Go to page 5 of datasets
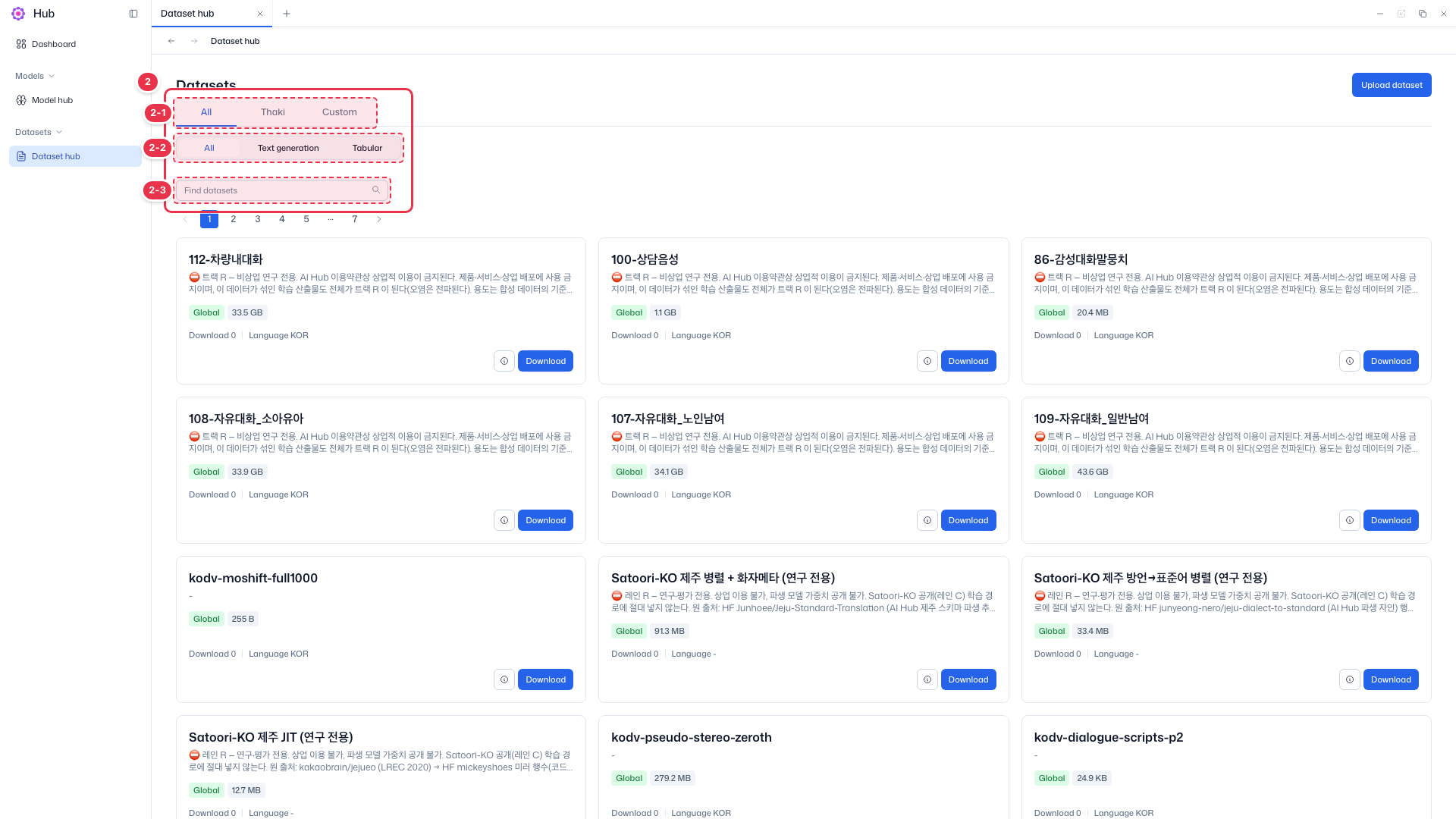The height and width of the screenshot is (819, 1456). [x=306, y=219]
